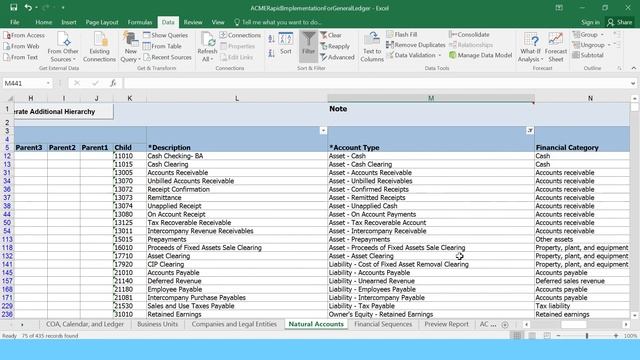Open the Formulas tab
The image size is (640, 360).
point(140,22)
